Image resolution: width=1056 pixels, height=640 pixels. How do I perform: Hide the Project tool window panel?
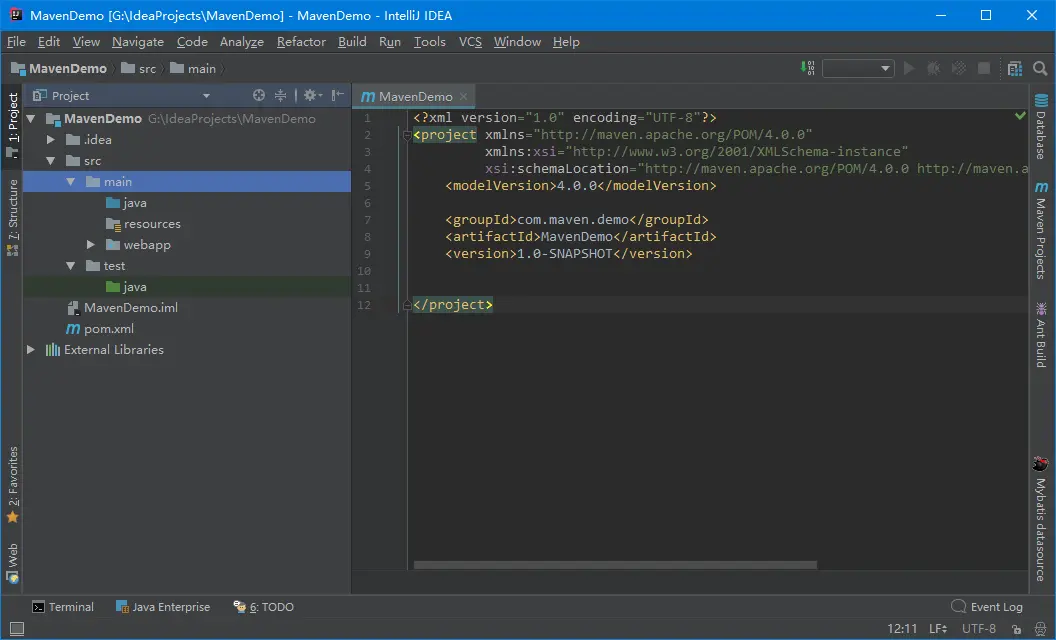(x=337, y=95)
